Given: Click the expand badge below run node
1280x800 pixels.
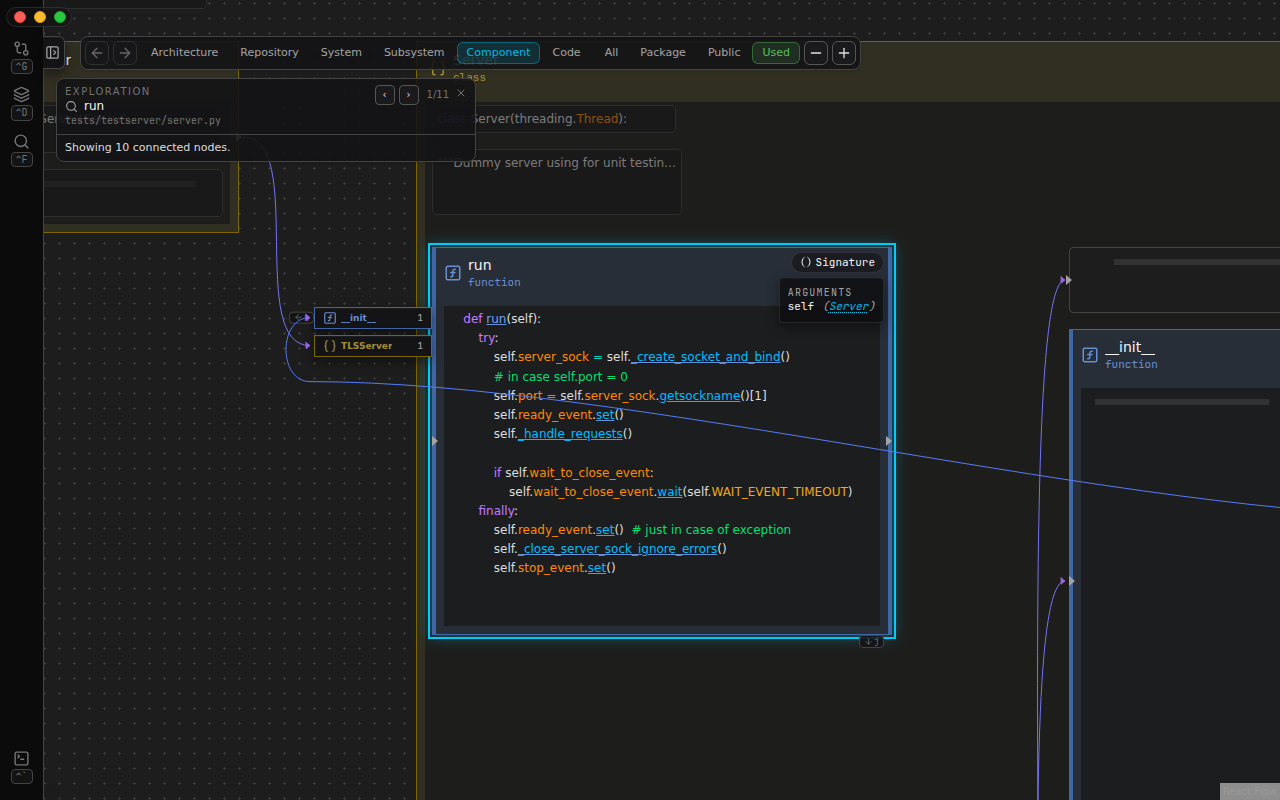Looking at the screenshot, I should (x=871, y=642).
